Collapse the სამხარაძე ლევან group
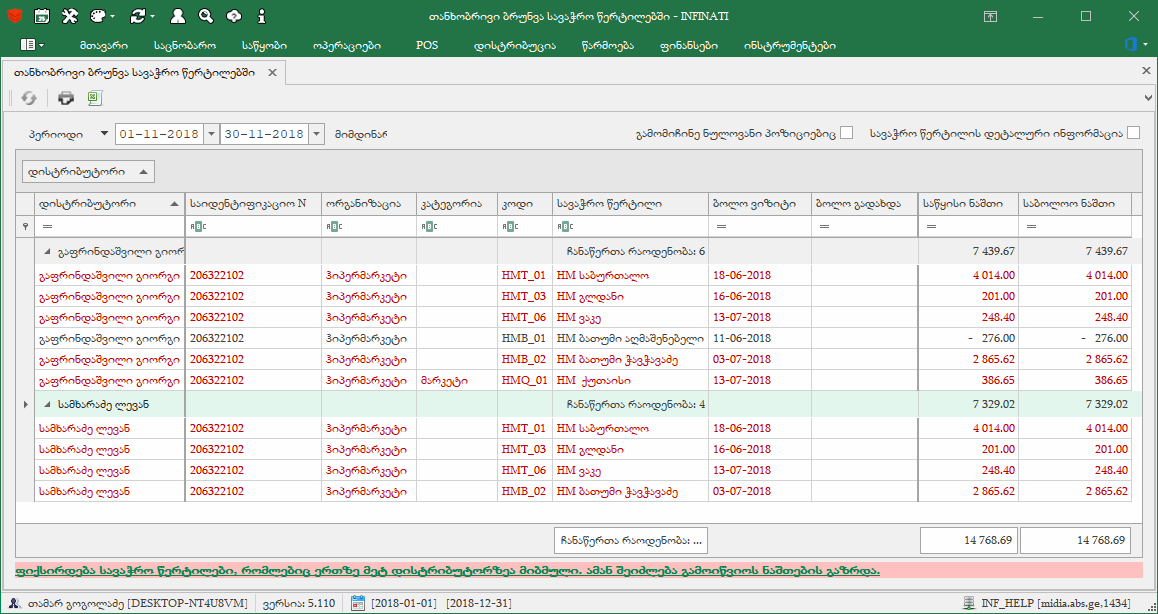 click(x=47, y=404)
